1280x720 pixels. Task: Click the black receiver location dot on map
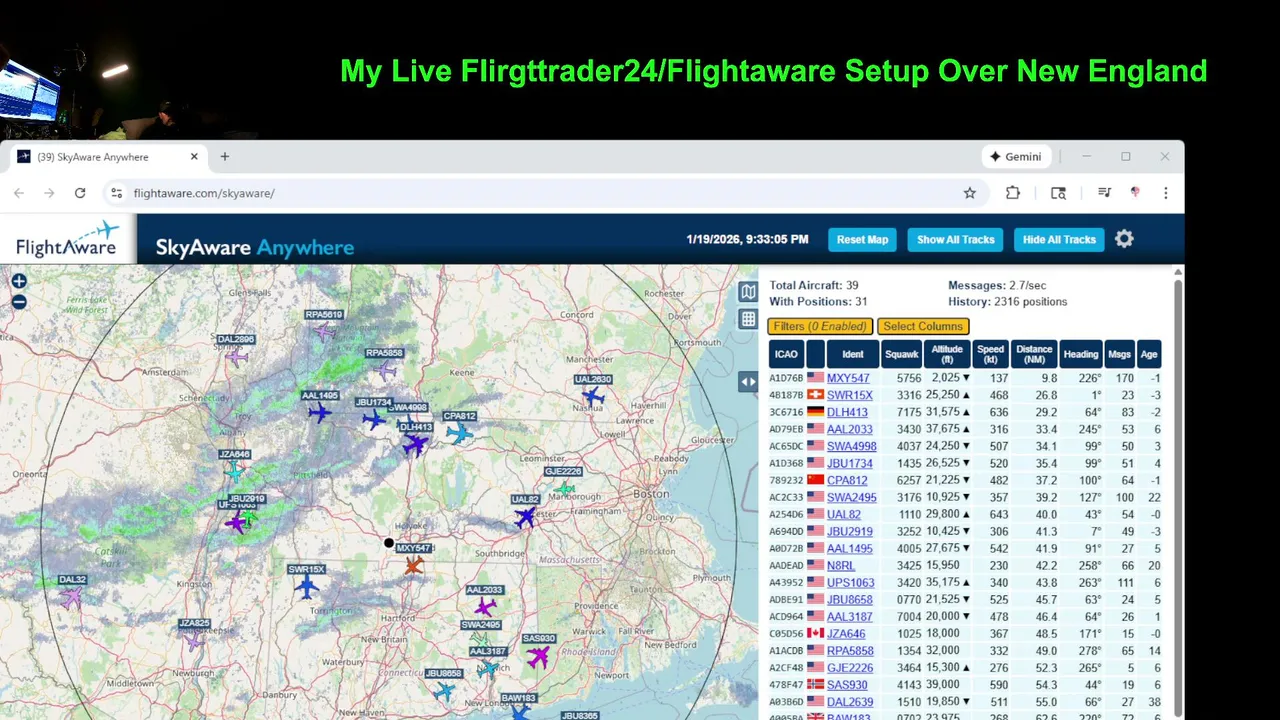click(389, 543)
